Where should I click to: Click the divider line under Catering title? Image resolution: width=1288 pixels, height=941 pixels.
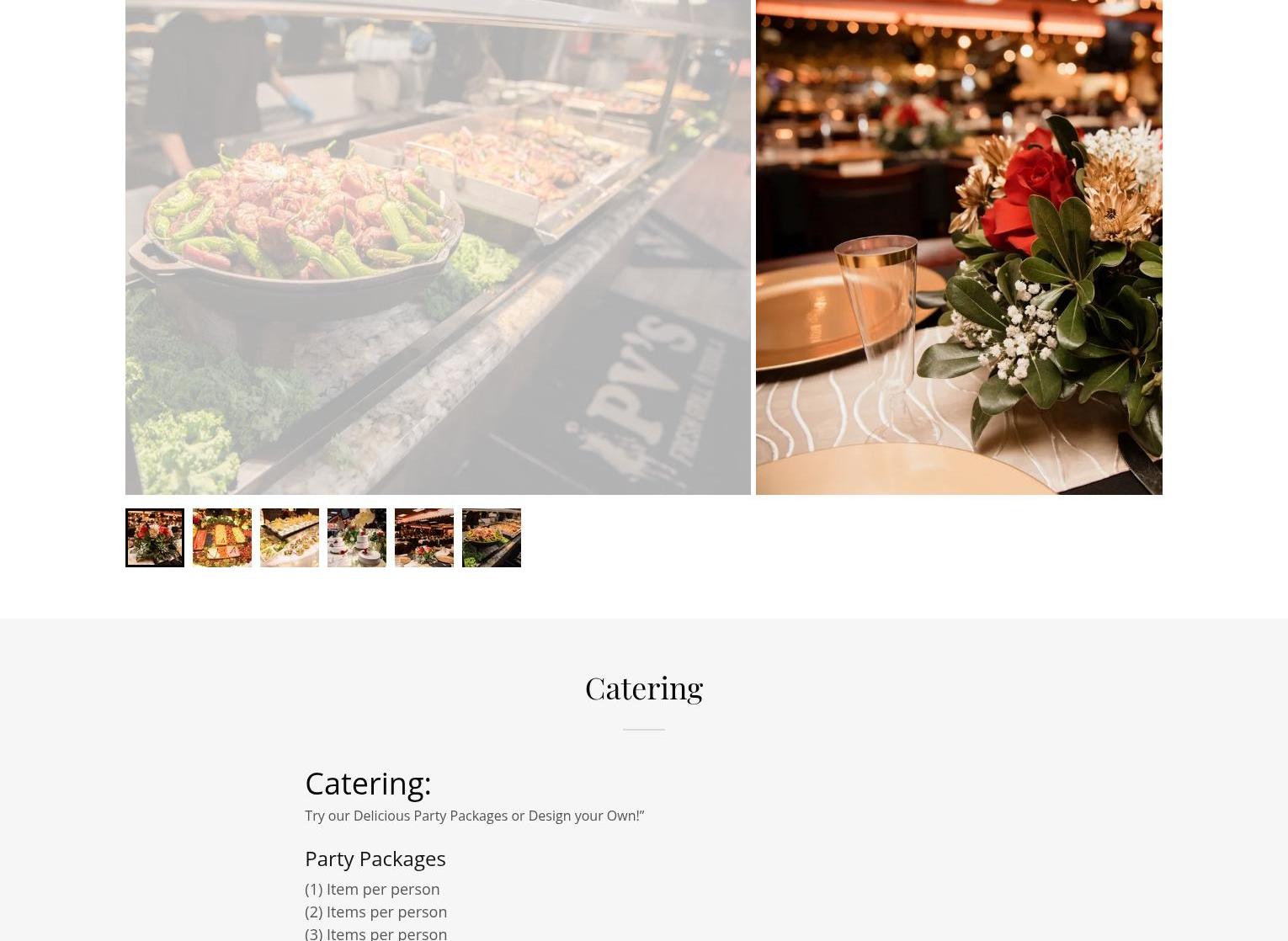tap(644, 730)
